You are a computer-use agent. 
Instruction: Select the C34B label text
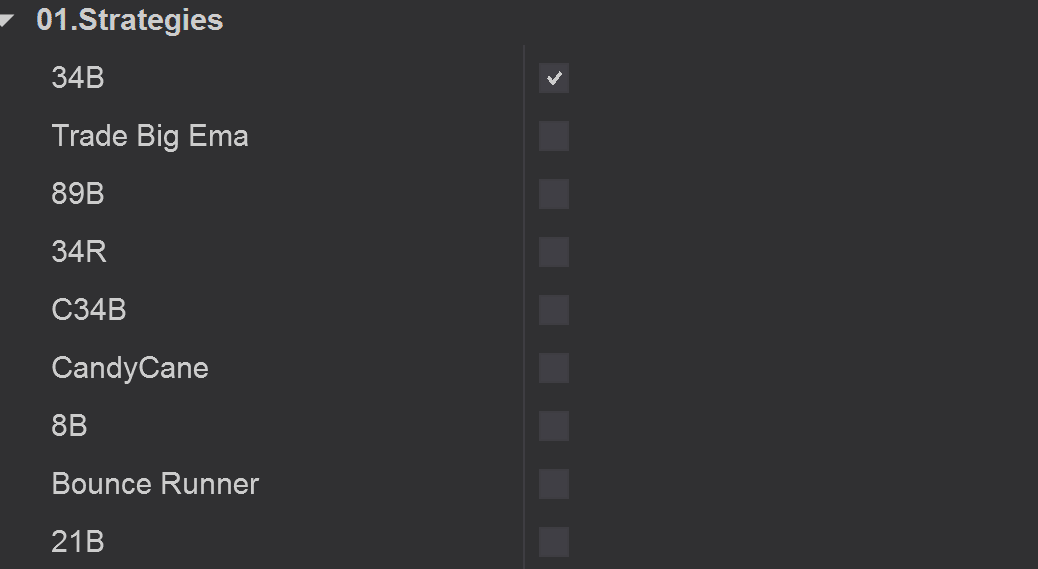[x=89, y=310]
